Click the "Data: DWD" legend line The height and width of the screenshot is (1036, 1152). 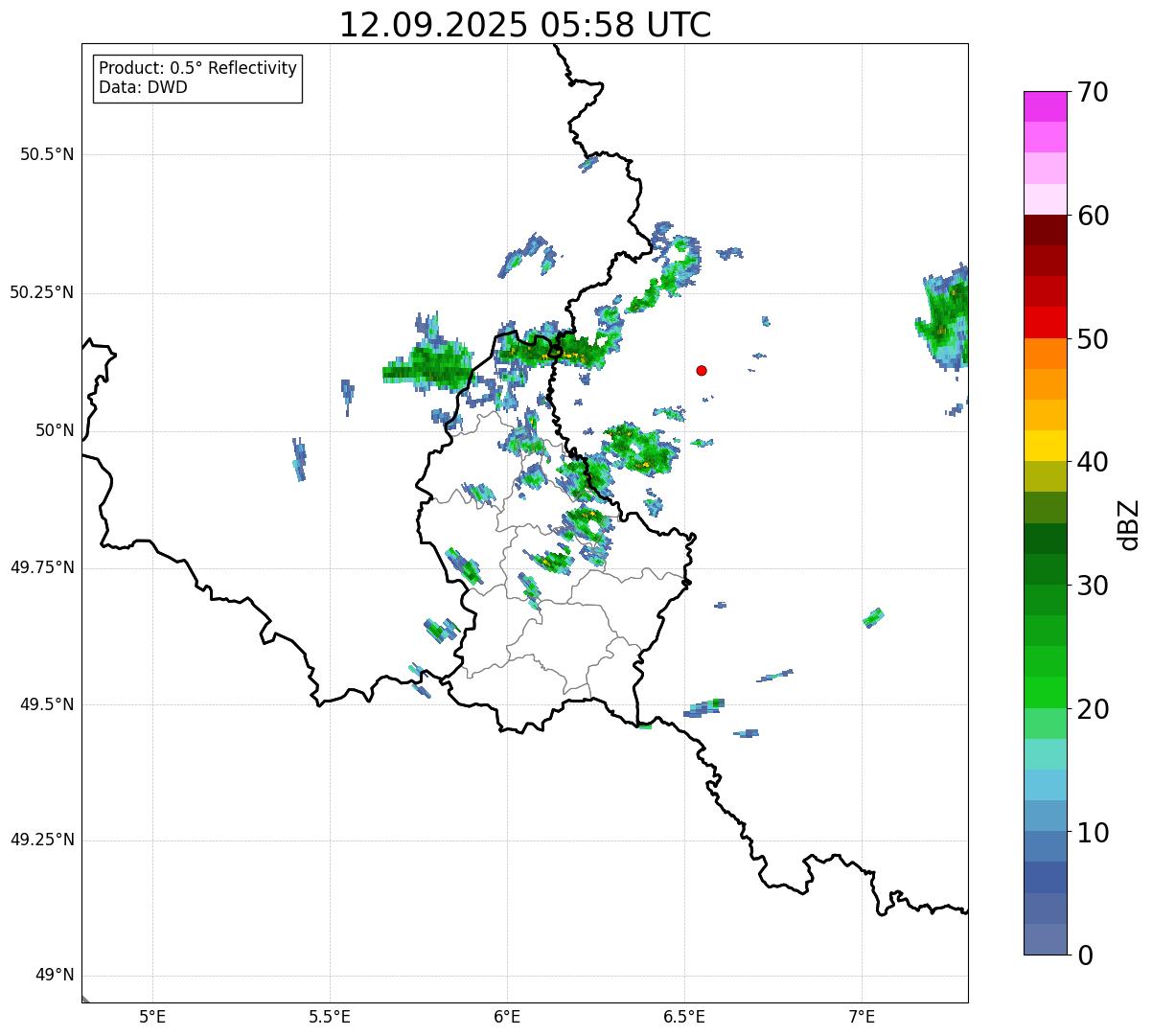coord(143,87)
